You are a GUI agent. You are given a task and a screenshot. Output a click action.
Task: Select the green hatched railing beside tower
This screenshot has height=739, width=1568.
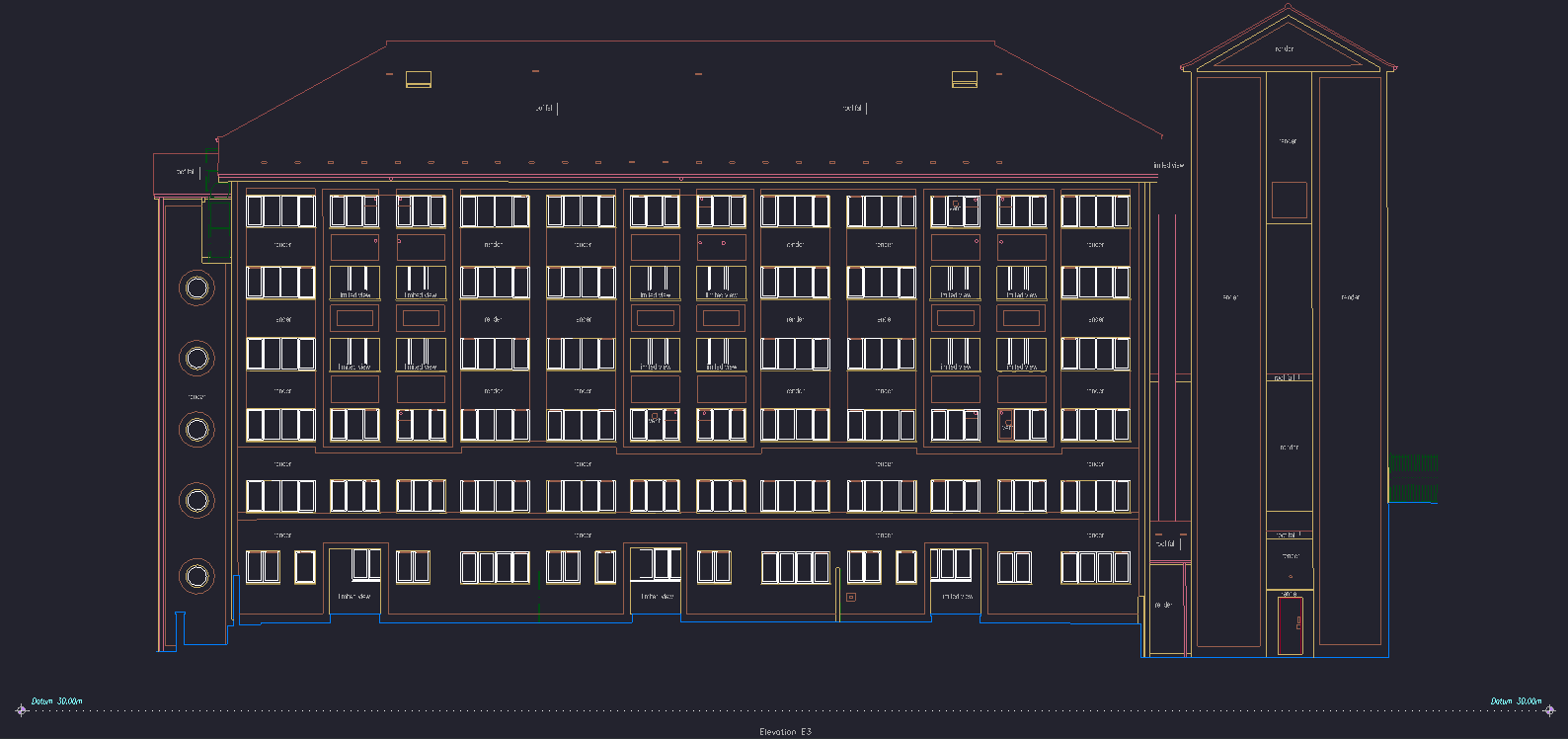(x=1413, y=477)
